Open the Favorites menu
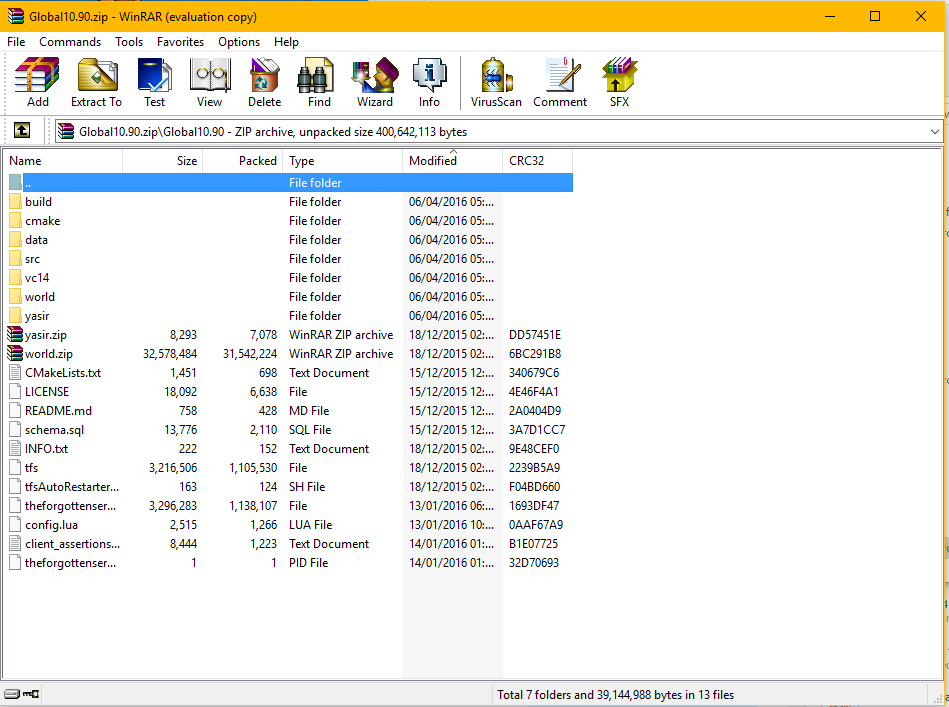 pyautogui.click(x=180, y=42)
